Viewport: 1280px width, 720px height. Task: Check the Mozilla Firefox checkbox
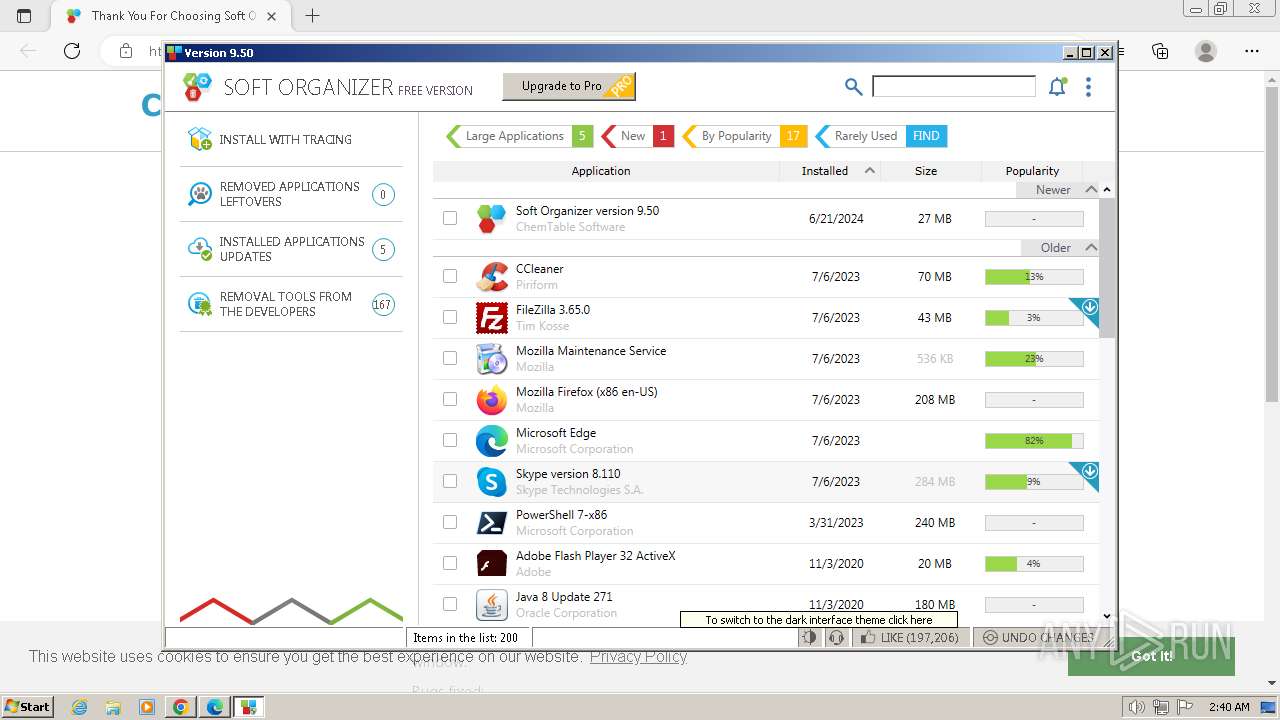click(x=450, y=399)
